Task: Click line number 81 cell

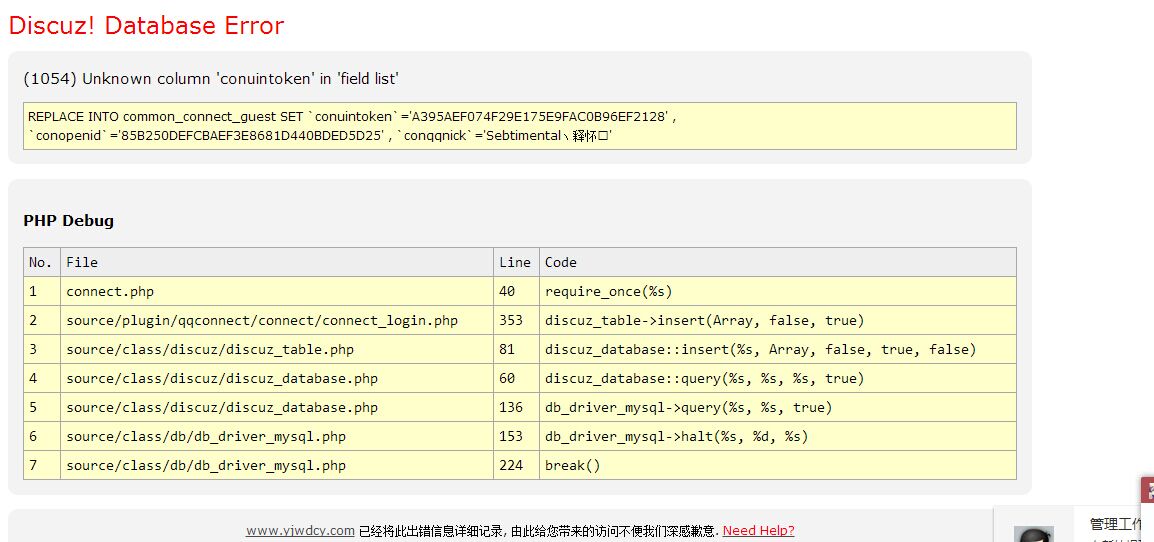Action: (516, 350)
